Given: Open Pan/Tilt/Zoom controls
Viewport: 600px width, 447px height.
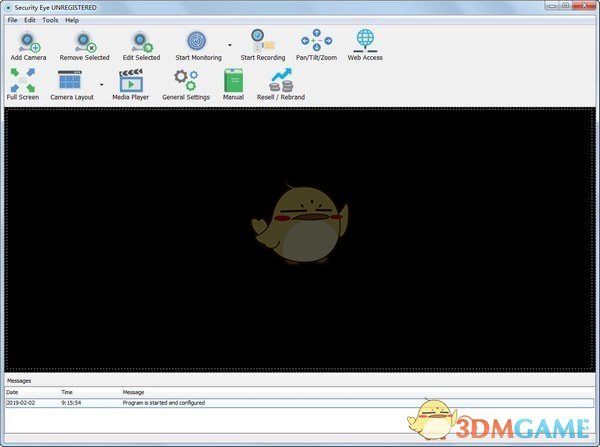Looking at the screenshot, I should [316, 40].
